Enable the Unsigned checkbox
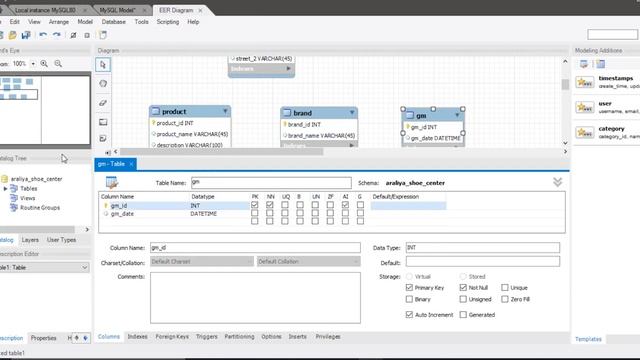The width and height of the screenshot is (640, 360). click(x=463, y=299)
